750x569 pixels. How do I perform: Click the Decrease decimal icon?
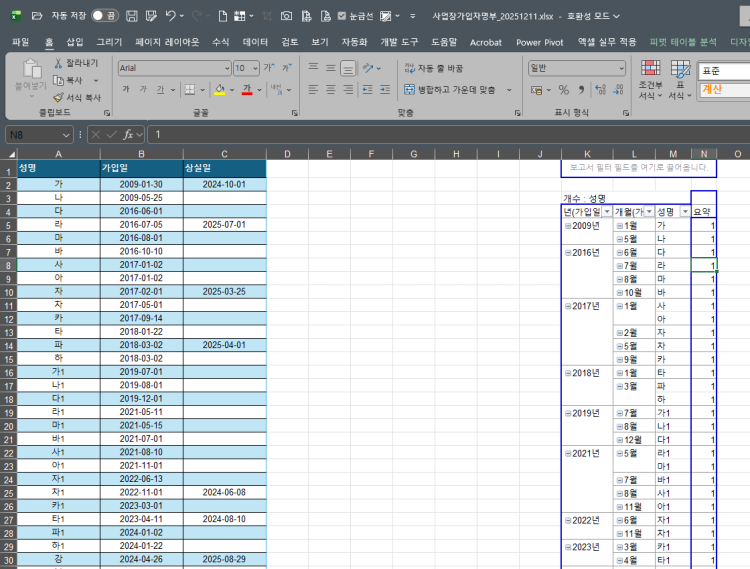tap(618, 89)
